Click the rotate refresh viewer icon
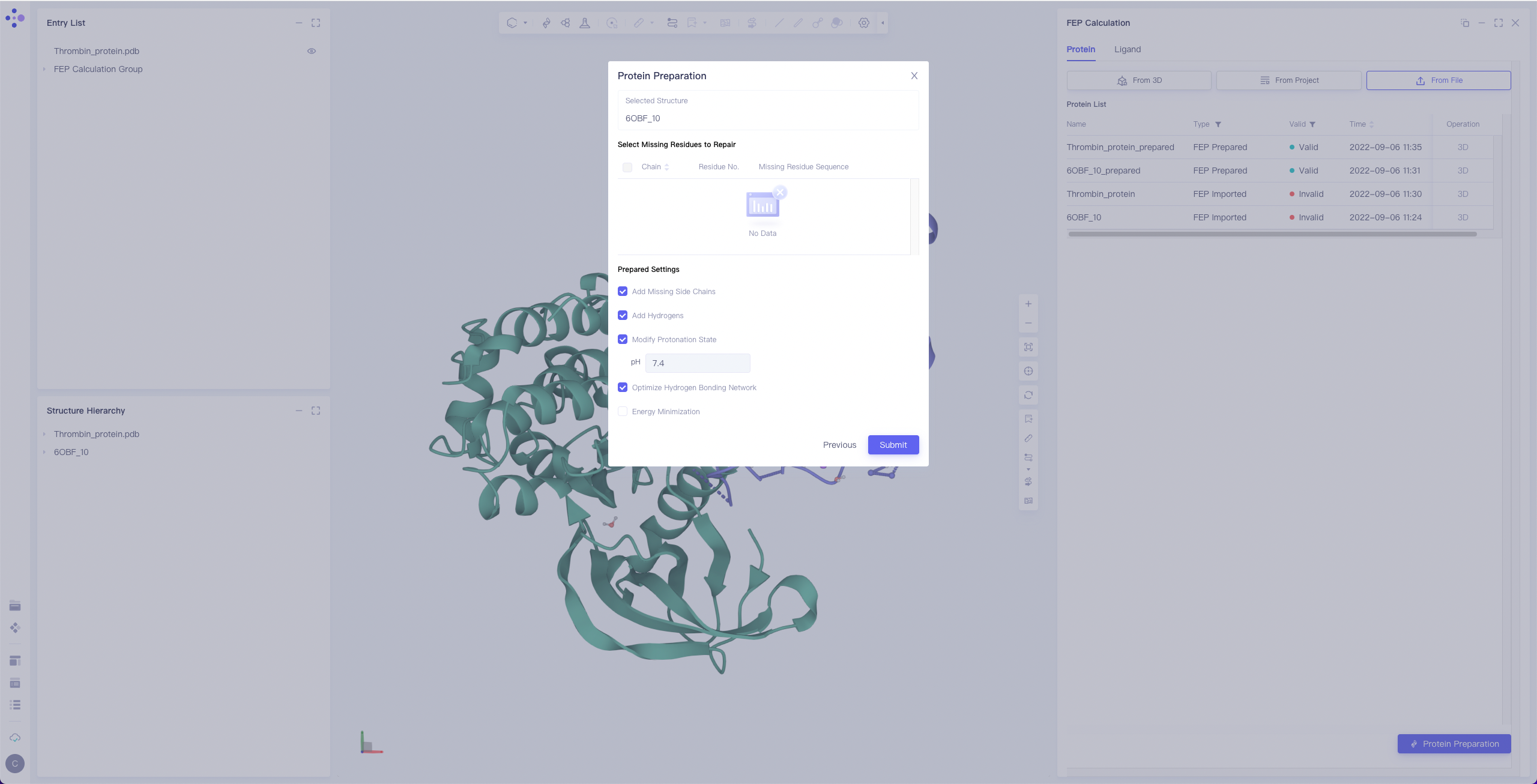Screen dimensions: 1537x784 [1028, 395]
